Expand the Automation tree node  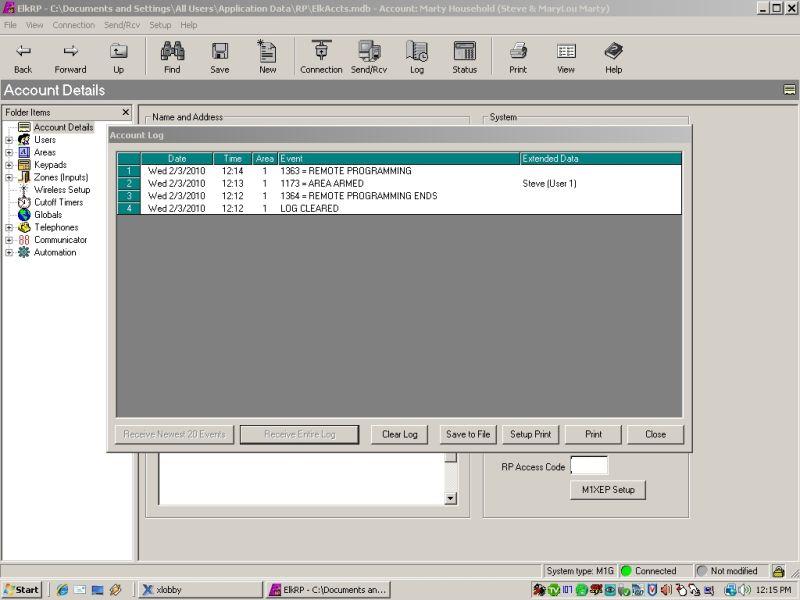[x=9, y=253]
